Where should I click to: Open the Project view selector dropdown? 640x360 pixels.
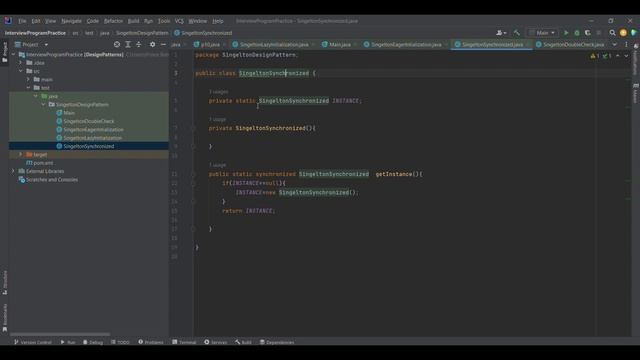31,44
